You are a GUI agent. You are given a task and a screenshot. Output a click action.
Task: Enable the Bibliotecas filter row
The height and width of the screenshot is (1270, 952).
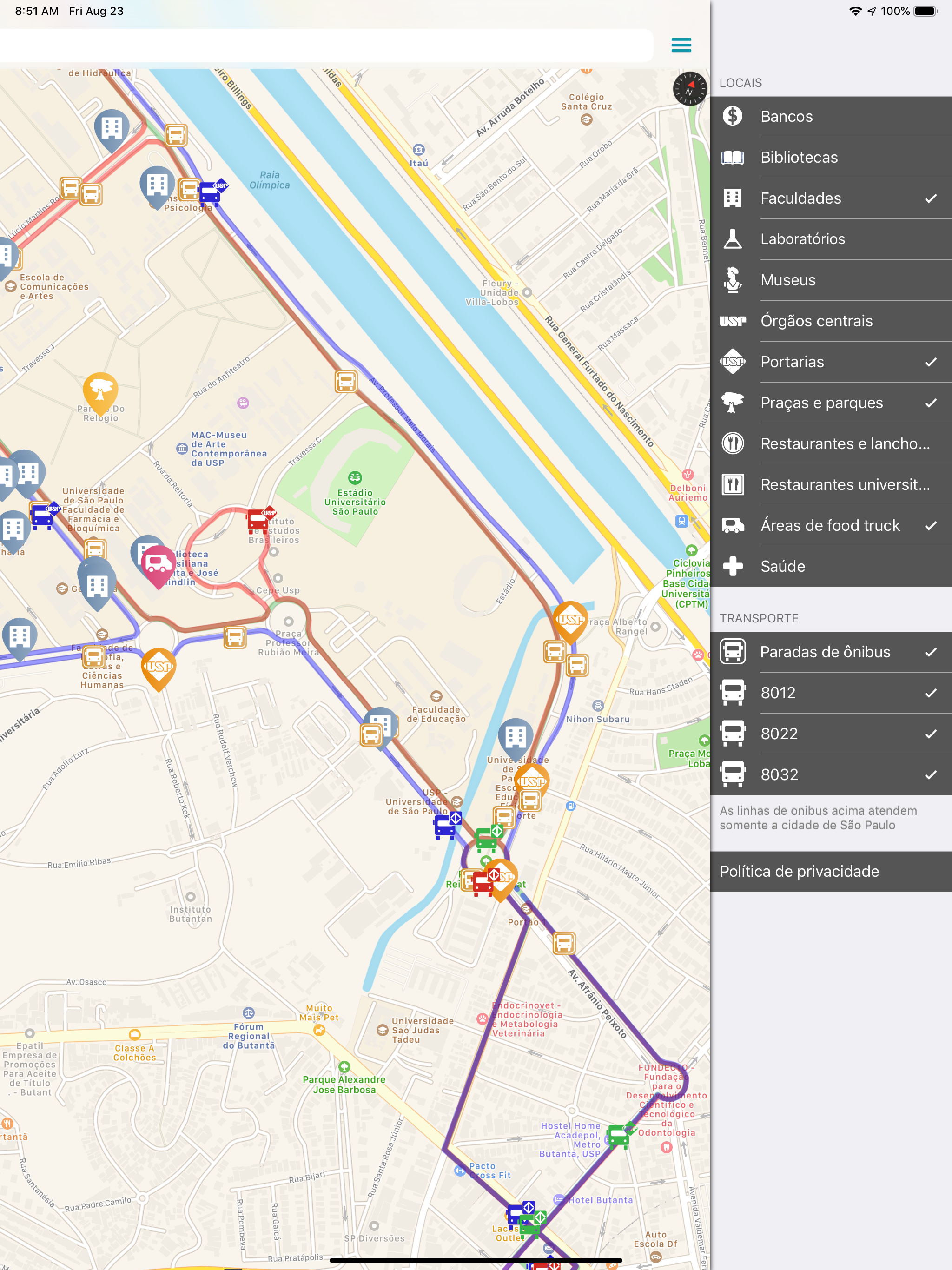[x=831, y=157]
